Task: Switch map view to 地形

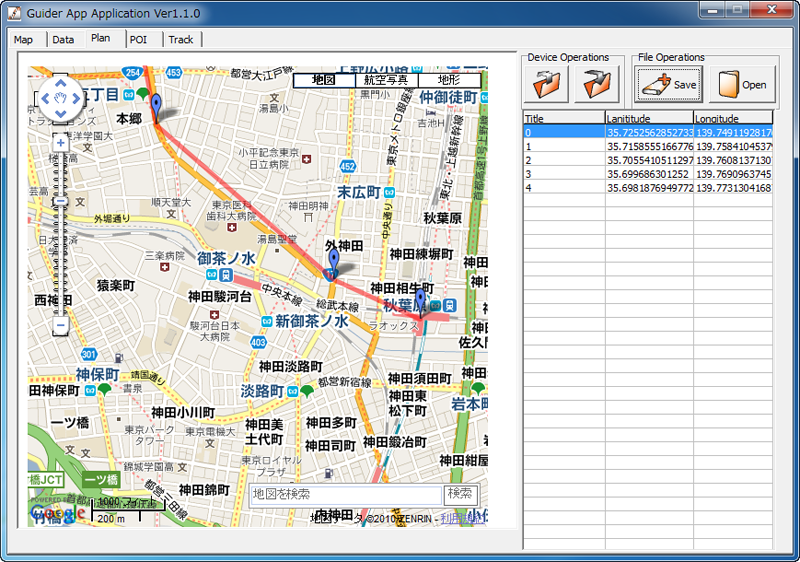Action: pos(449,80)
